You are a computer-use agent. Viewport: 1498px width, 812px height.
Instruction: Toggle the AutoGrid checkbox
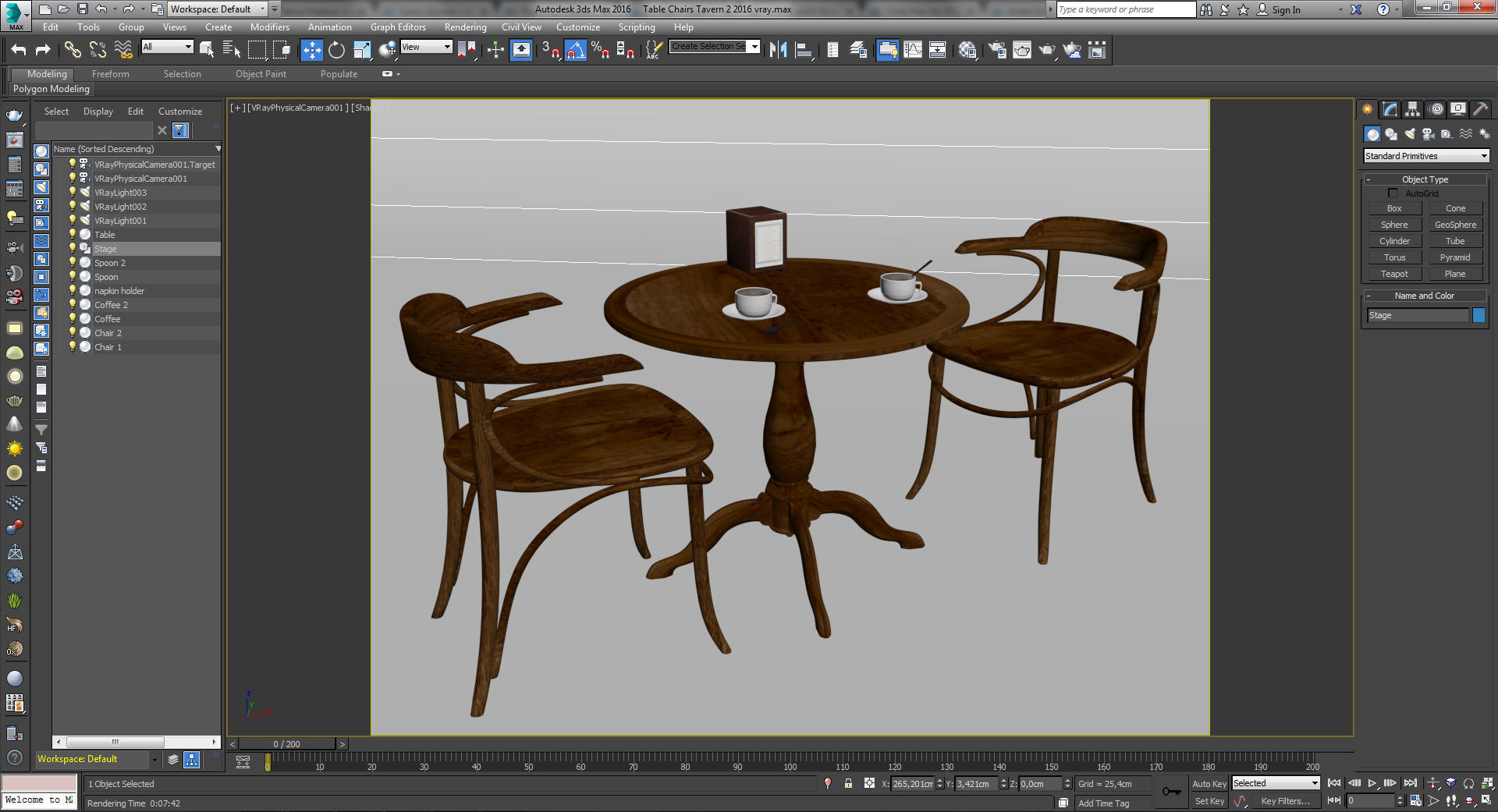point(1393,193)
